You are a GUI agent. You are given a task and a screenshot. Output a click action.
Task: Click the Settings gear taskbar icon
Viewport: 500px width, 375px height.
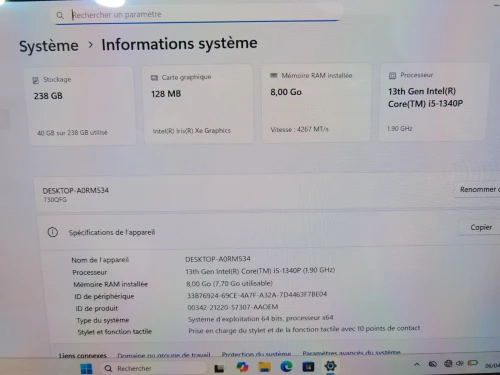(x=330, y=366)
